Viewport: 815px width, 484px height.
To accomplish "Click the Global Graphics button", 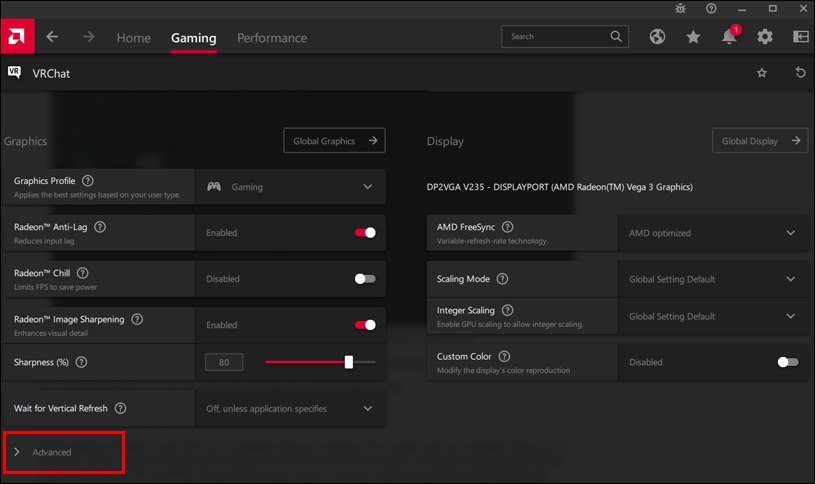I will [x=334, y=141].
